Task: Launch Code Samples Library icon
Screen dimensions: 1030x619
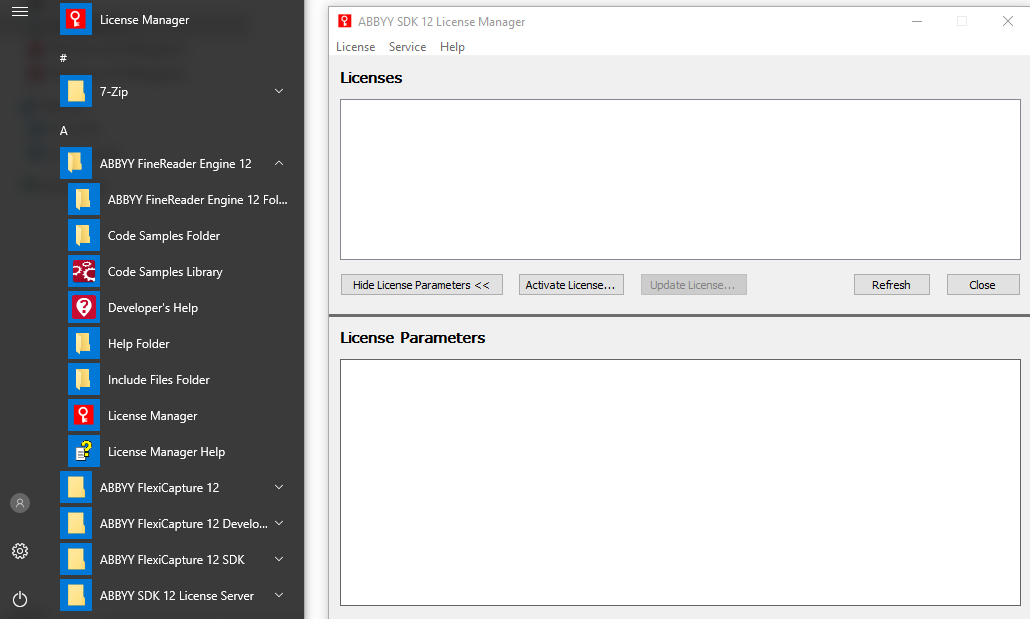Action: click(83, 271)
